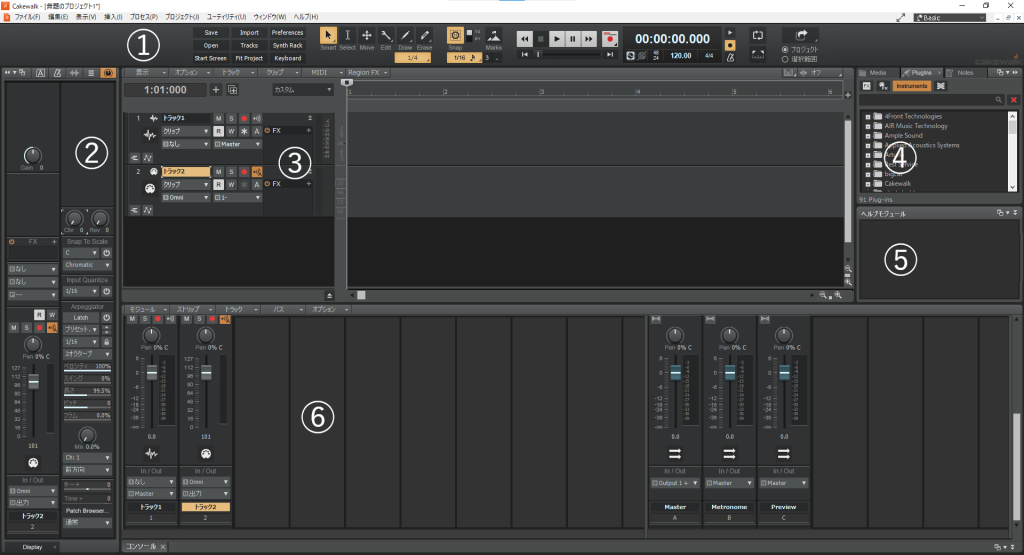Open the カスタム track control dropdown
This screenshot has width=1024, height=555.
302,90
